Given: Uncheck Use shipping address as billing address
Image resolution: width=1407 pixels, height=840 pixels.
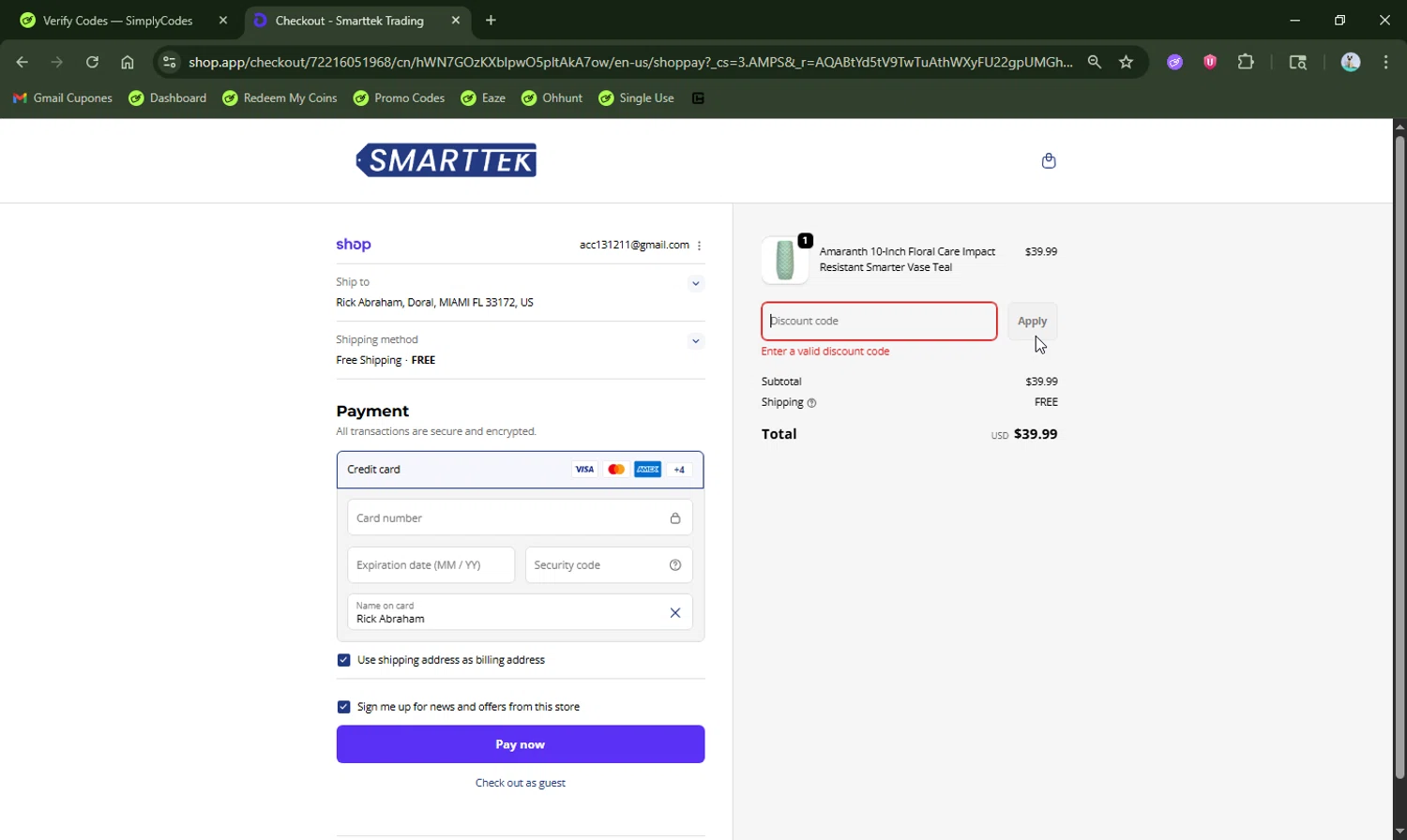Looking at the screenshot, I should click(x=343, y=660).
